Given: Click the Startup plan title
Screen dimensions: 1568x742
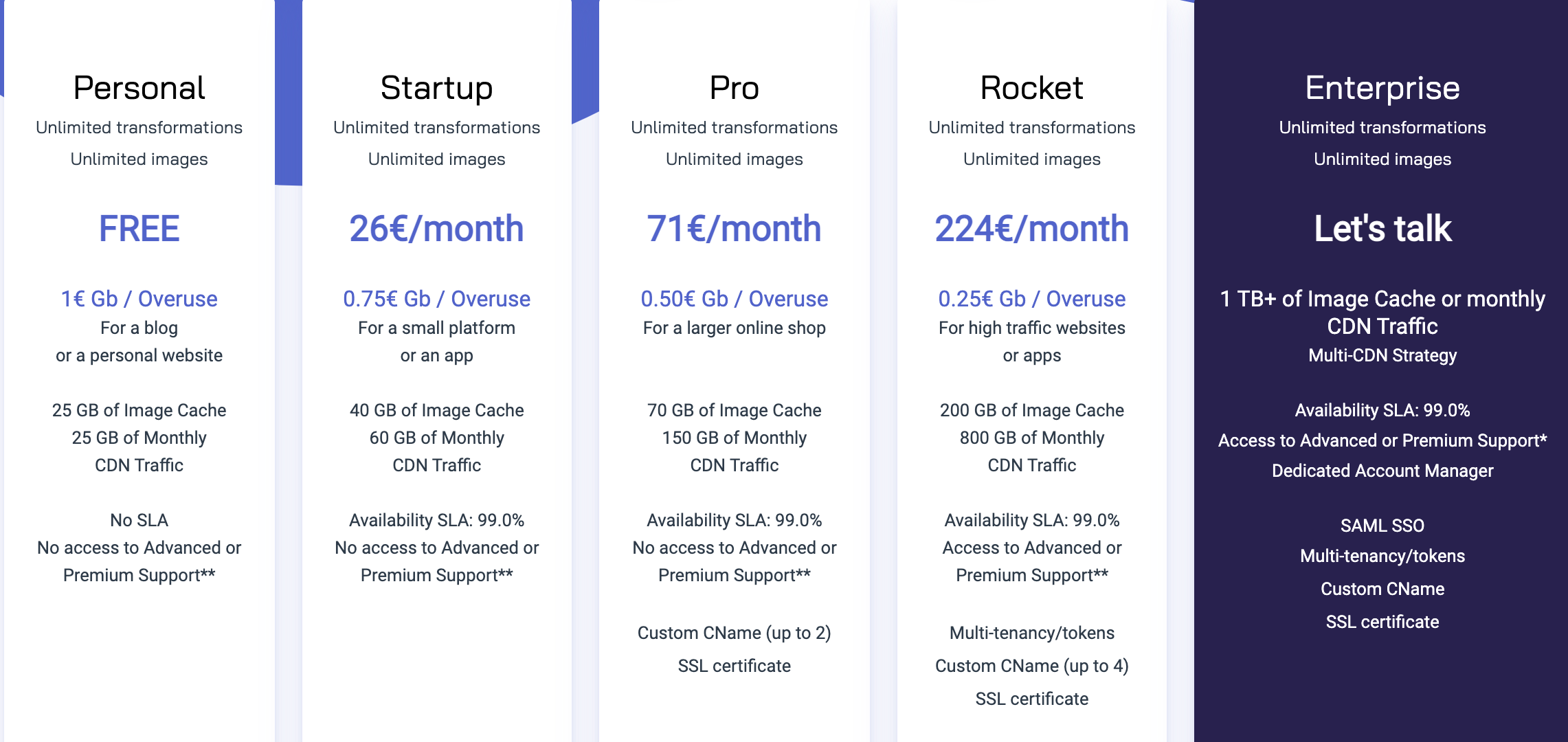Looking at the screenshot, I should tap(436, 88).
